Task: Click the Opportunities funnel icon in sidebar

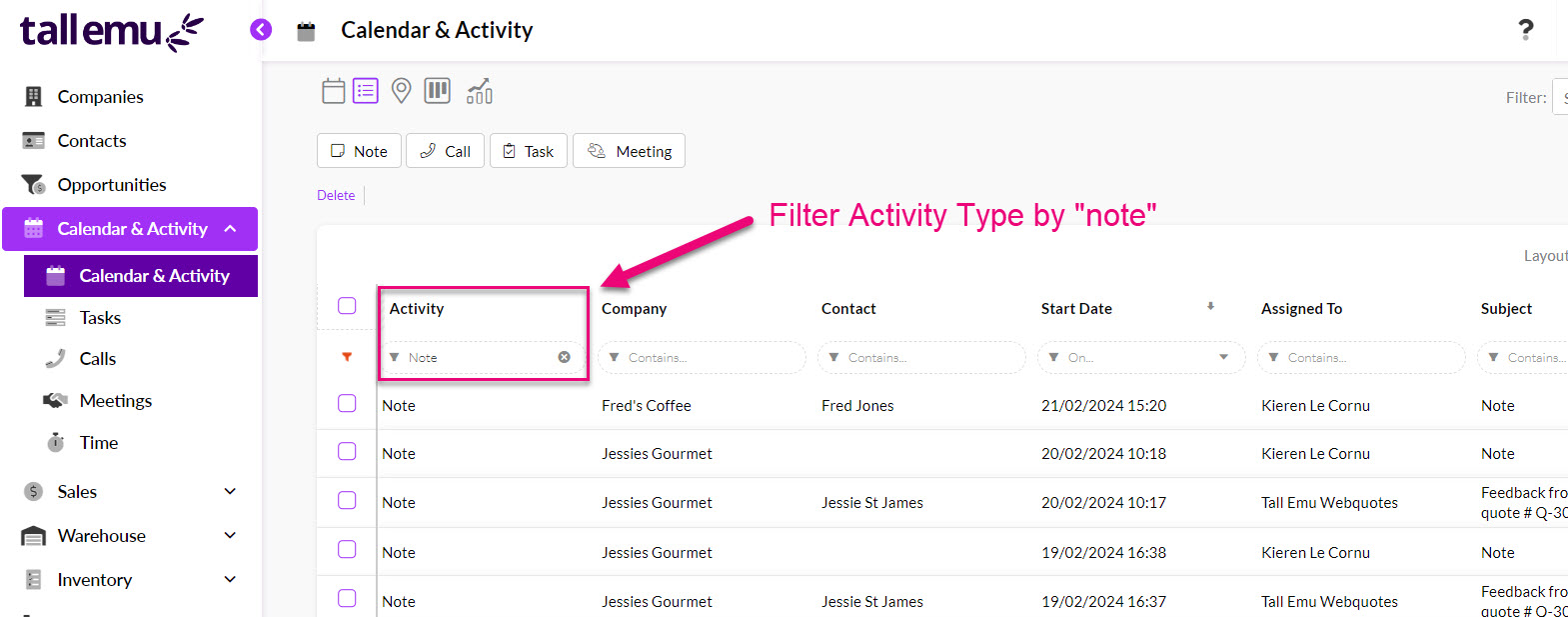Action: [x=33, y=185]
